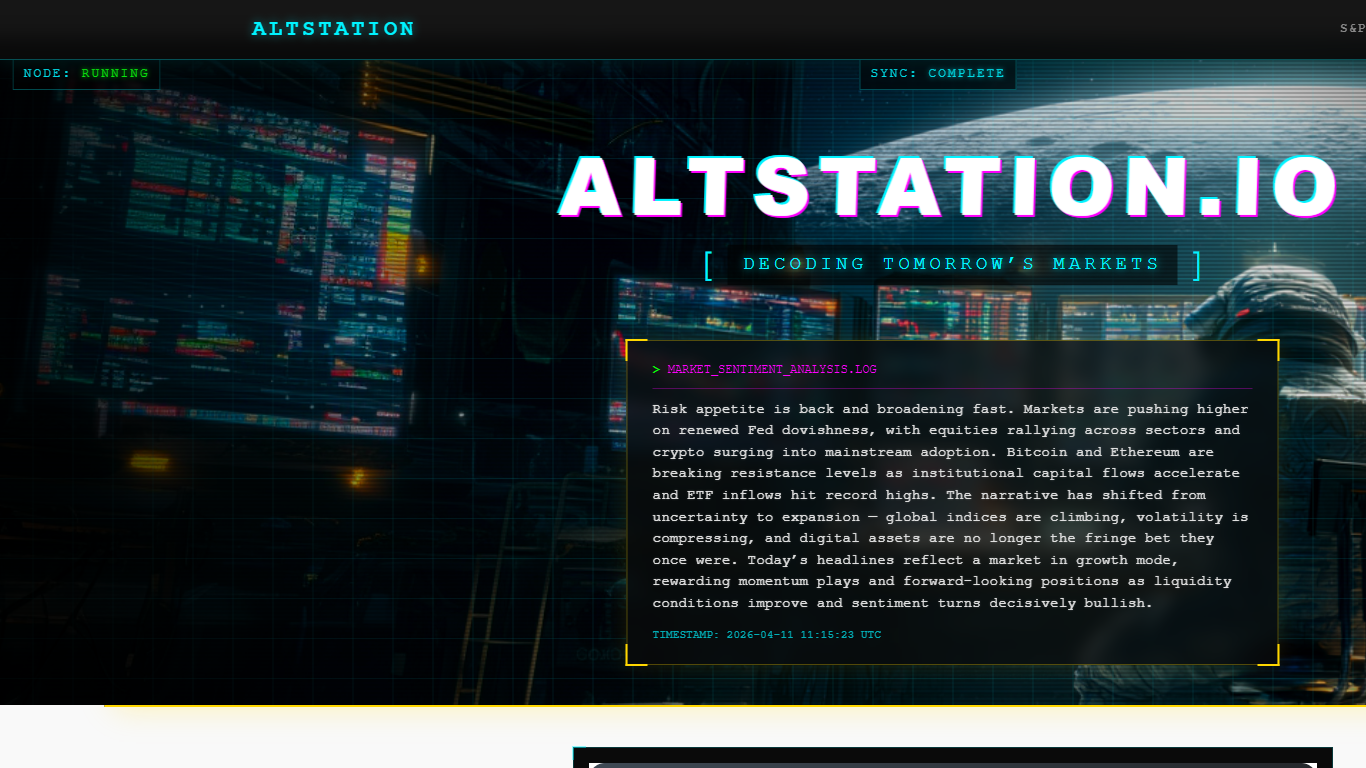
Task: Click the TIMESTAMP line in log panel
Action: coord(767,635)
